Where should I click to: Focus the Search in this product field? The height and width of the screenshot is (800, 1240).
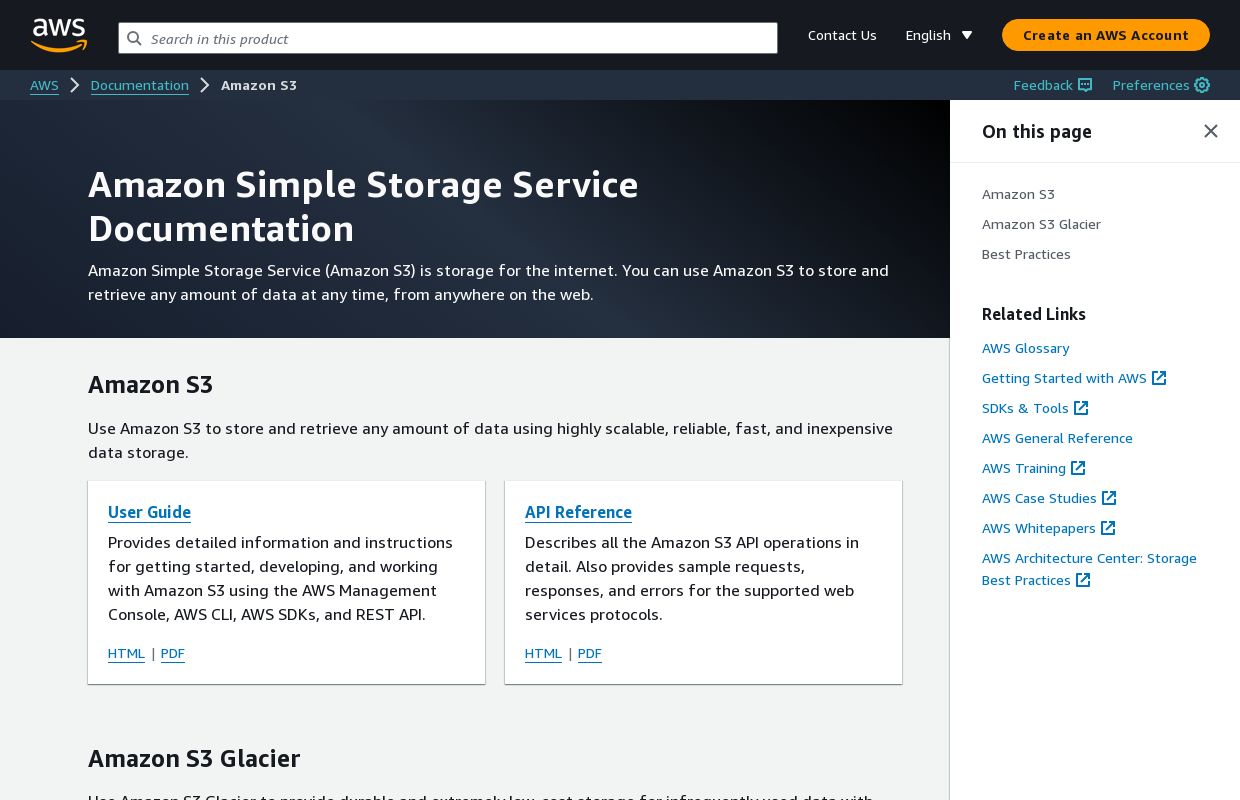click(448, 38)
